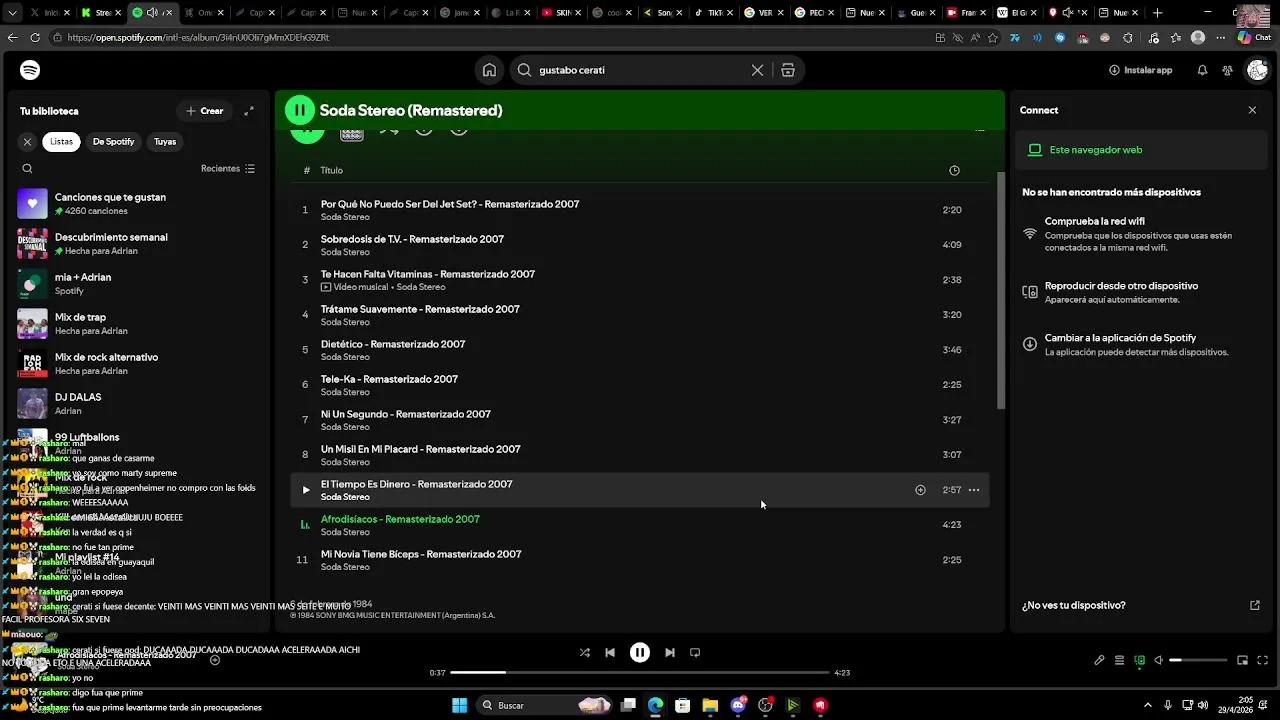Open the DJ DALAS playlist
This screenshot has width=1280, height=720.
pos(140,404)
